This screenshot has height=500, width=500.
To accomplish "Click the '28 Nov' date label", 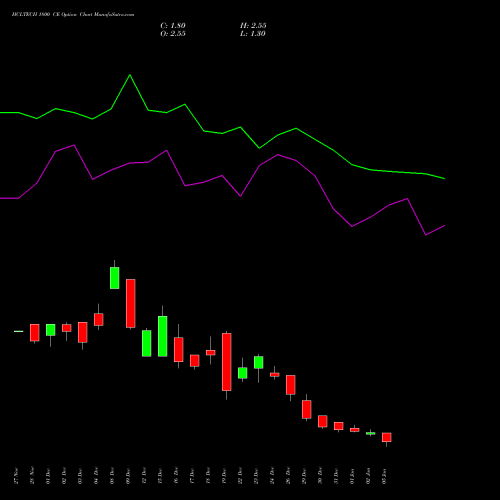I will click(x=32, y=476).
